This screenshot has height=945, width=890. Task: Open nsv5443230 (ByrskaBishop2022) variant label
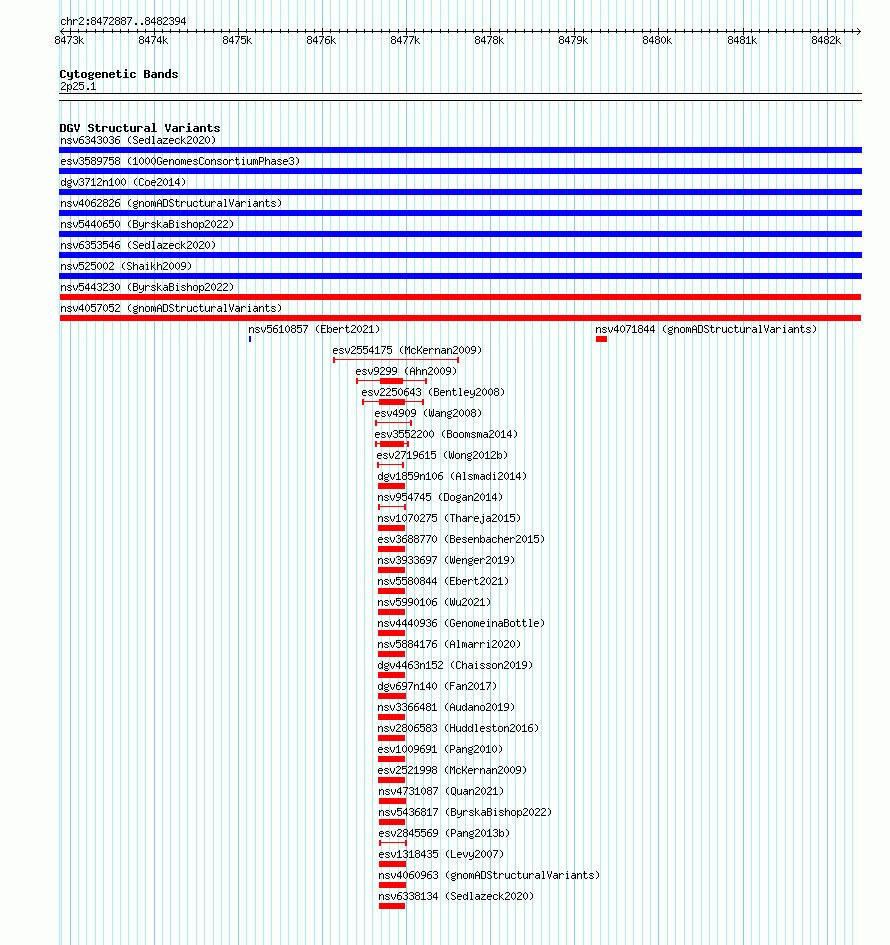coord(147,287)
